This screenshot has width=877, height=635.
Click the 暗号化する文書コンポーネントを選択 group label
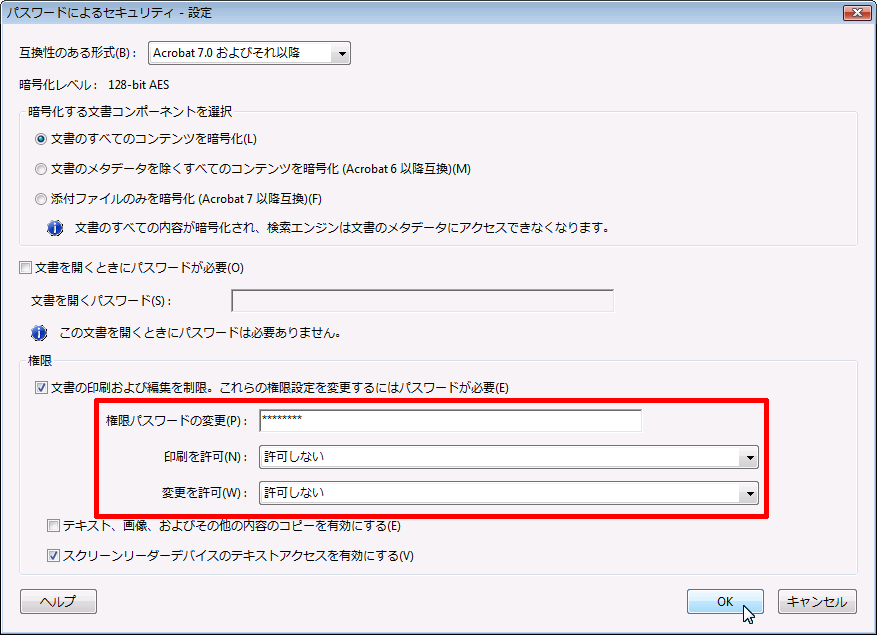[130, 112]
